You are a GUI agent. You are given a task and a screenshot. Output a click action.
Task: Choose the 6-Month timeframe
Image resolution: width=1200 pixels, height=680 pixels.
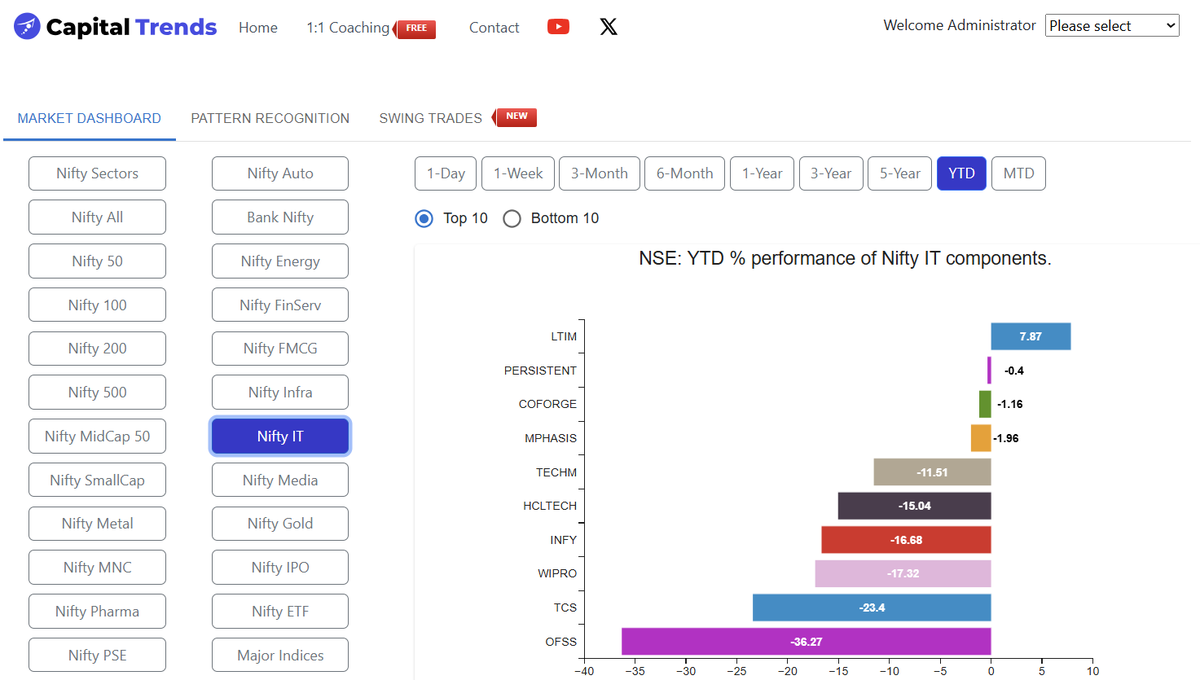pyautogui.click(x=685, y=173)
